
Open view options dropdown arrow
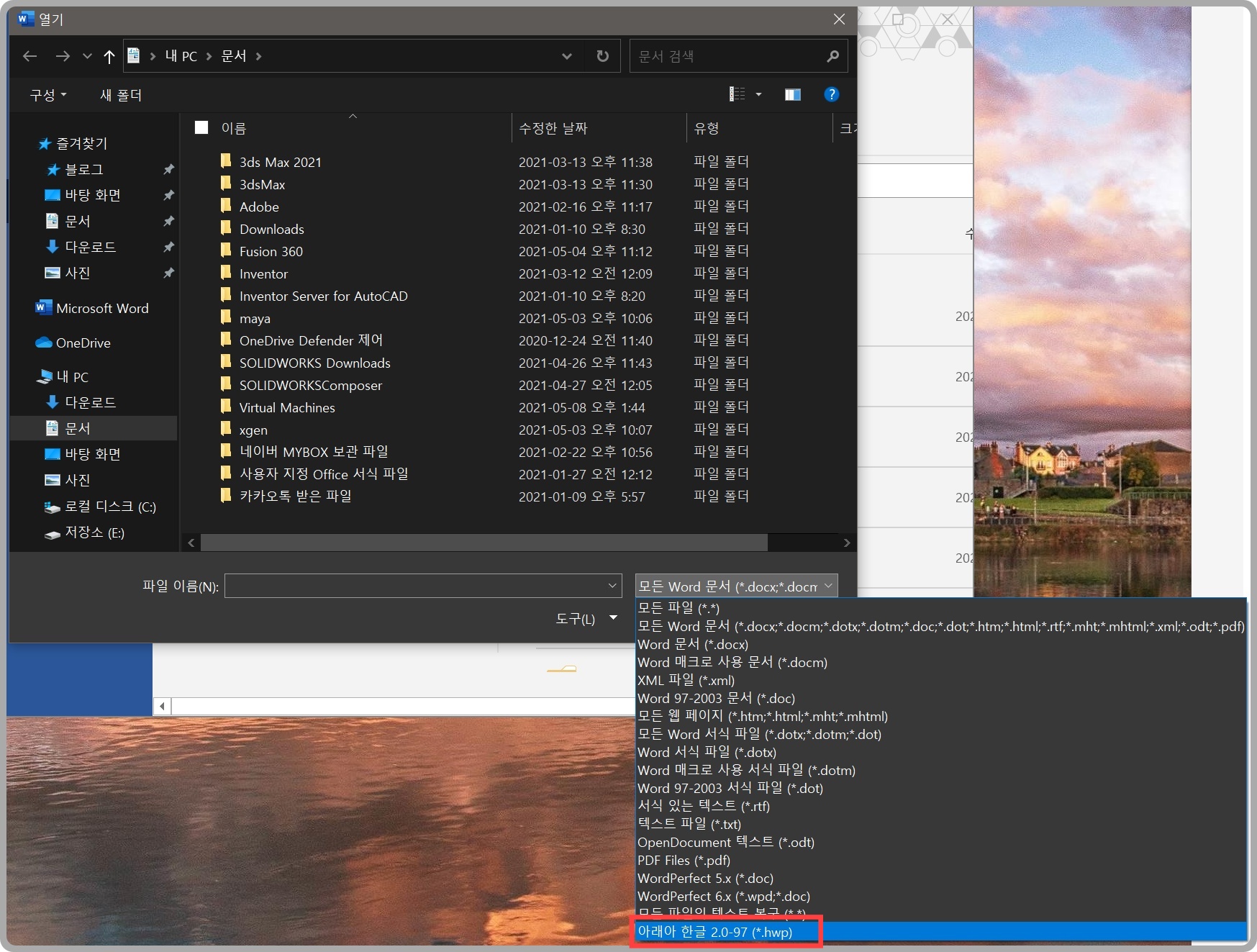point(758,94)
